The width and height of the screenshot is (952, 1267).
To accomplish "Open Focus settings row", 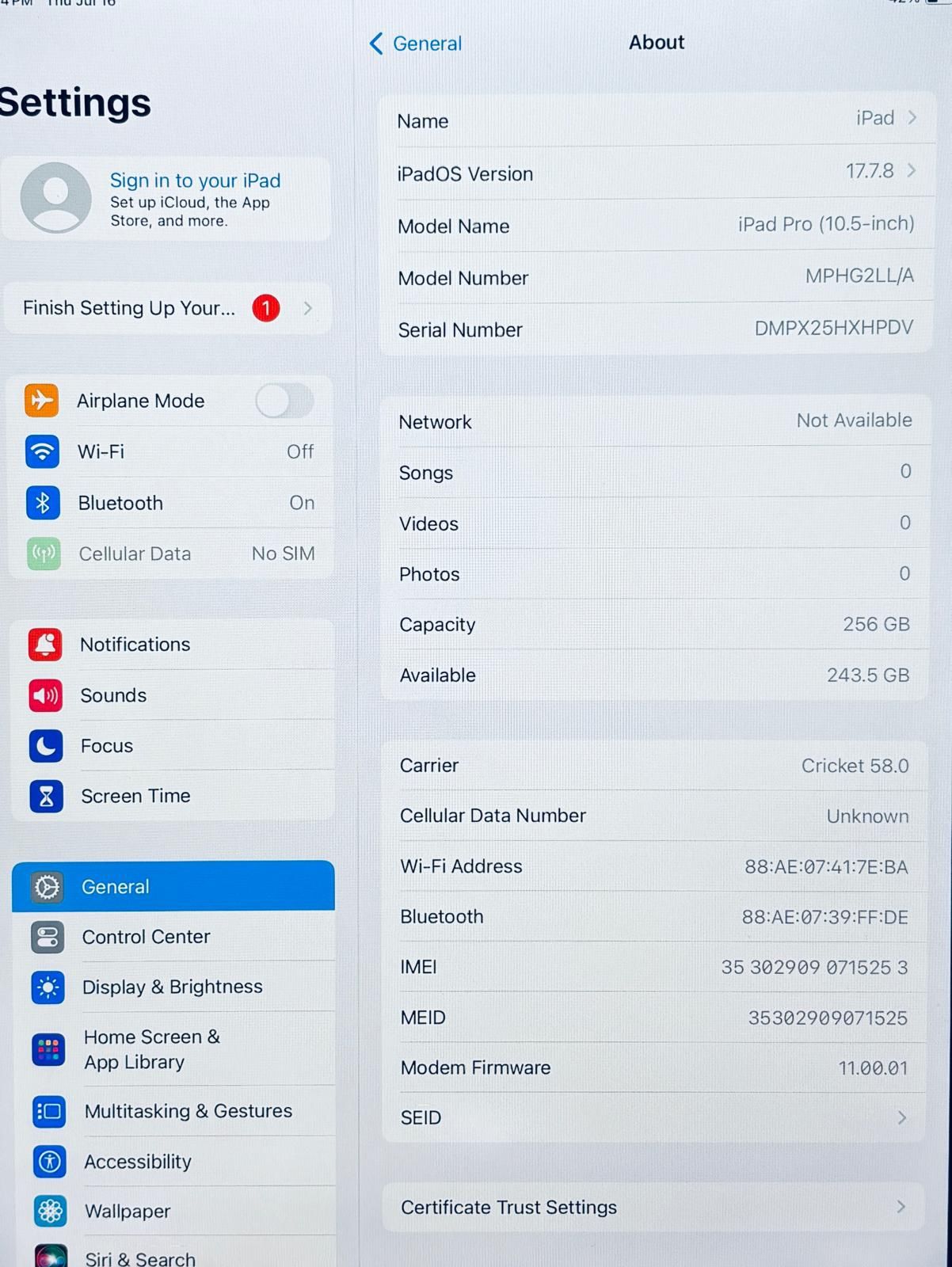I will click(173, 746).
